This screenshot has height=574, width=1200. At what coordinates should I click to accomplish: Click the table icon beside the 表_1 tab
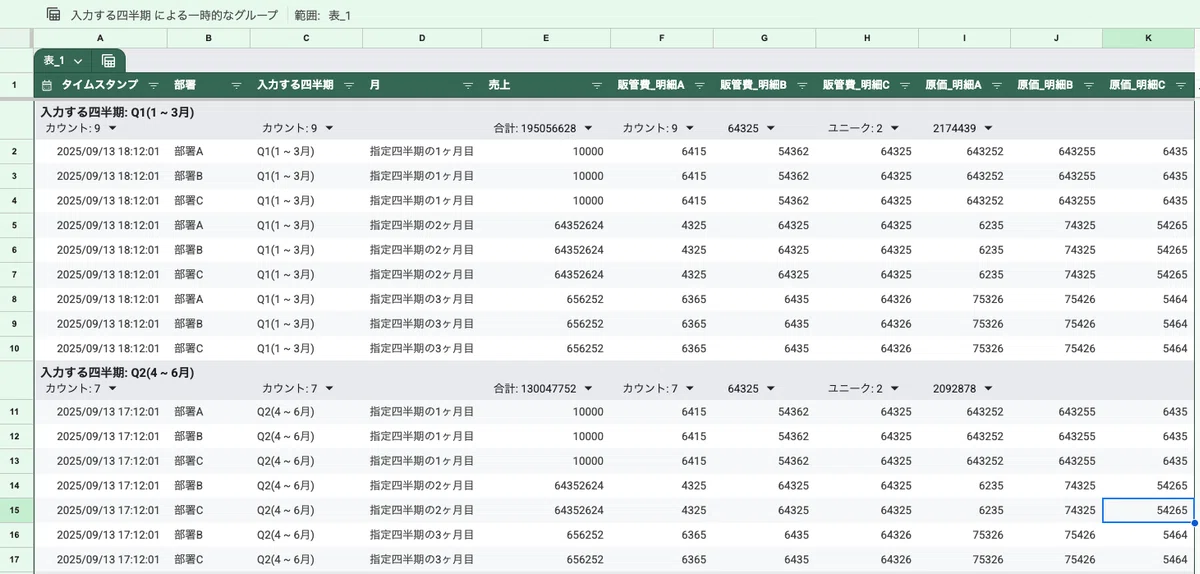(x=108, y=61)
